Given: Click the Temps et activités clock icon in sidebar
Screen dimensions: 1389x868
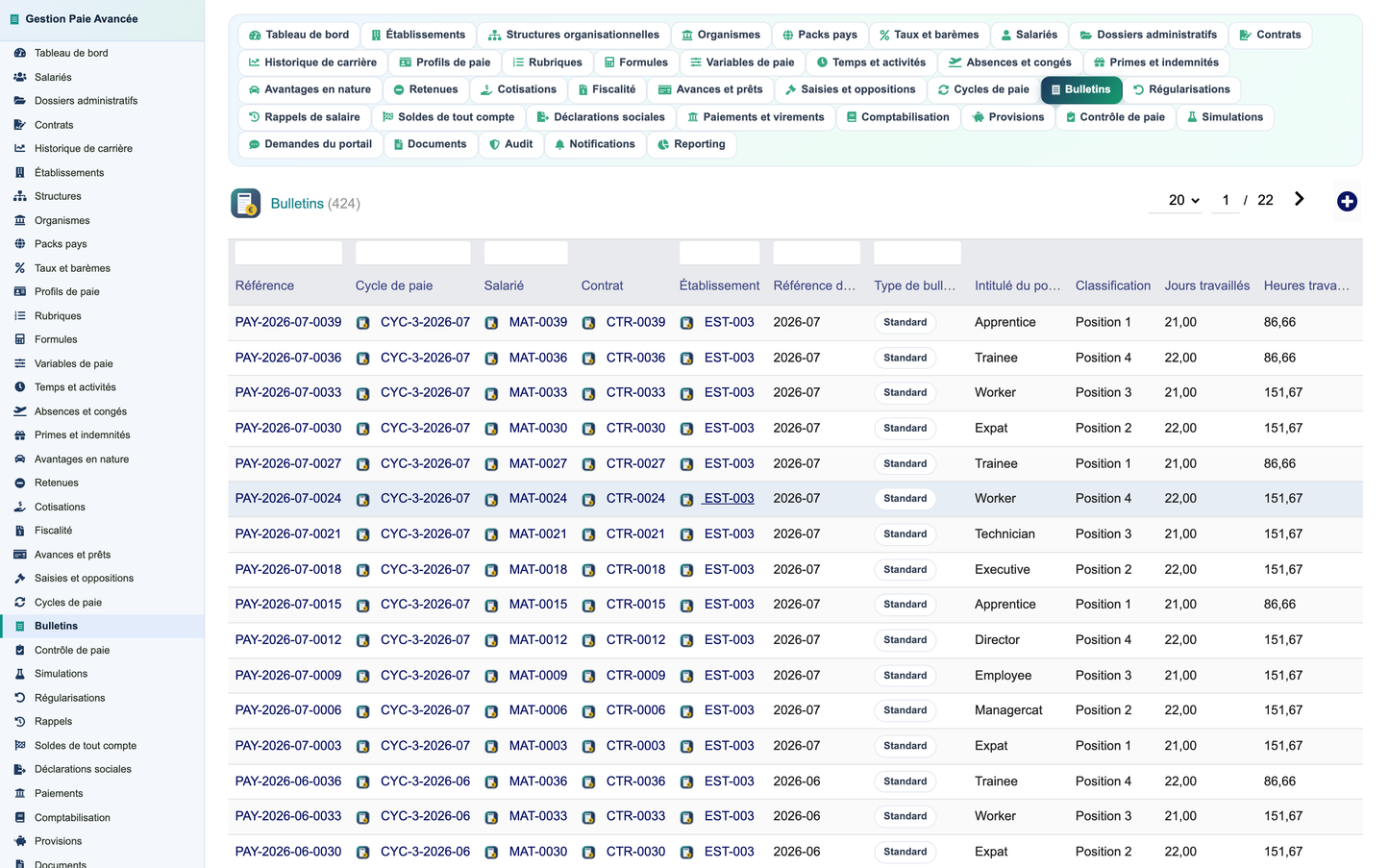Looking at the screenshot, I should (x=20, y=387).
